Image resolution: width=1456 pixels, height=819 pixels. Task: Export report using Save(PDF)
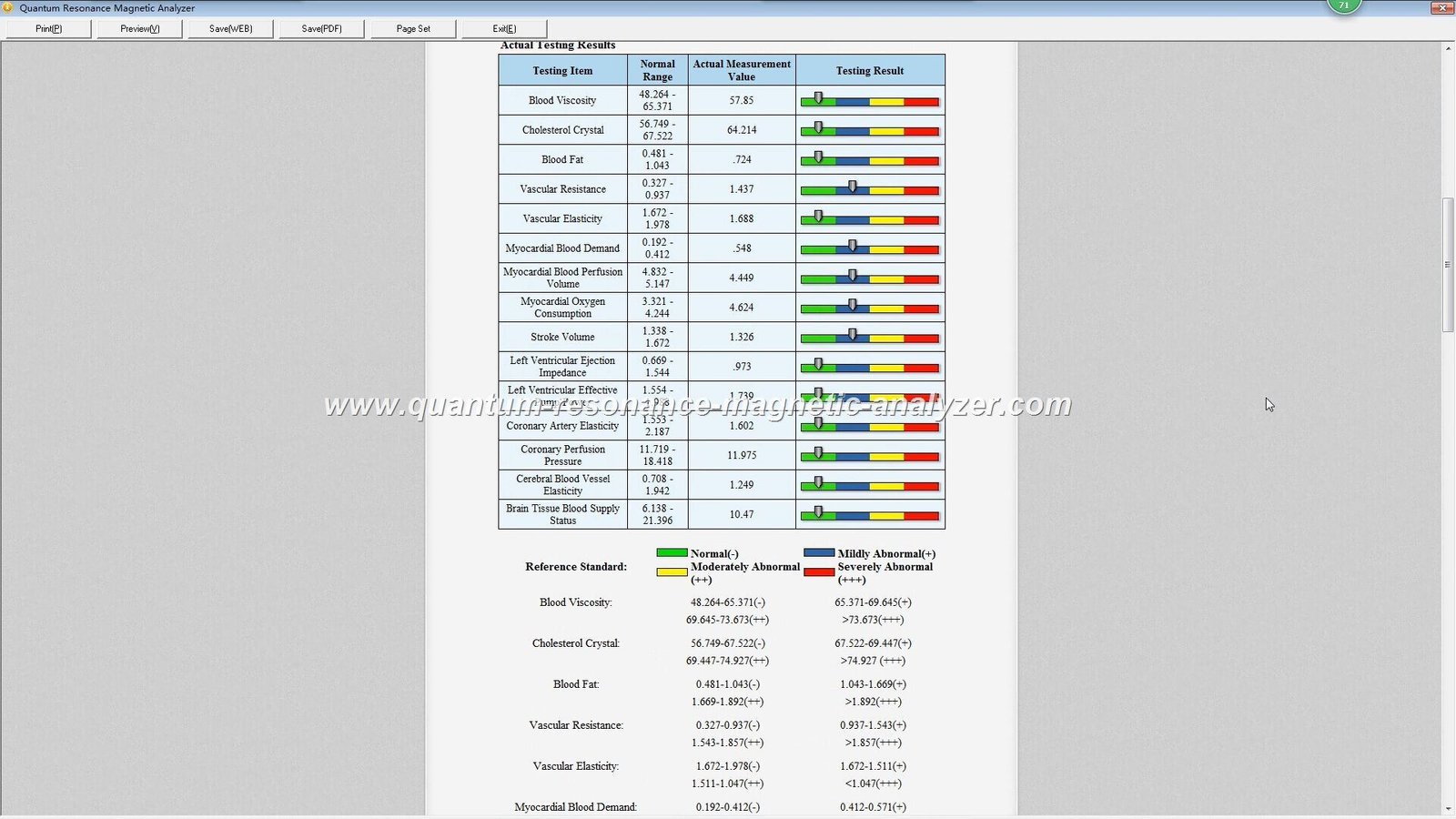tap(321, 28)
